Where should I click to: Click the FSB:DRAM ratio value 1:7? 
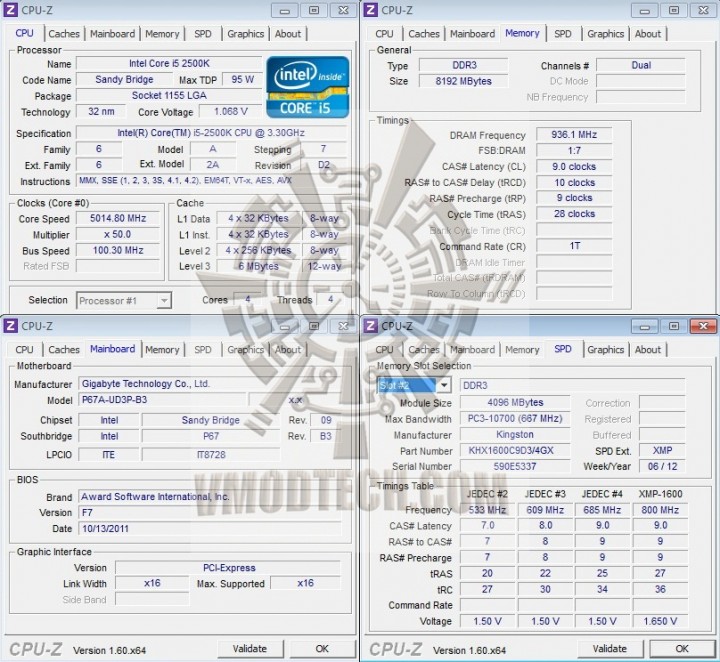pyautogui.click(x=574, y=151)
